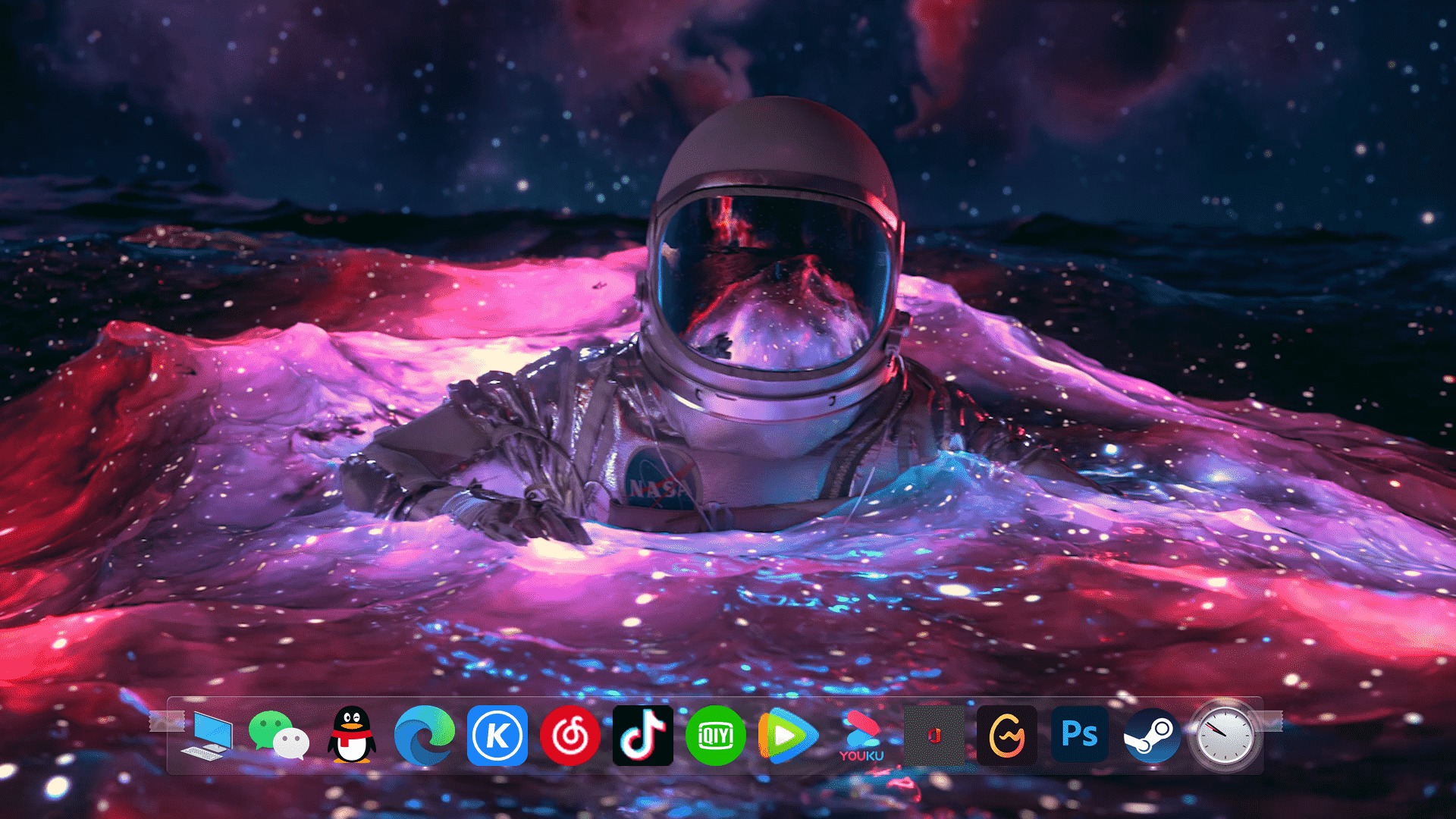Launch the iQIYI video app
This screenshot has width=1456, height=819.
coord(716,736)
